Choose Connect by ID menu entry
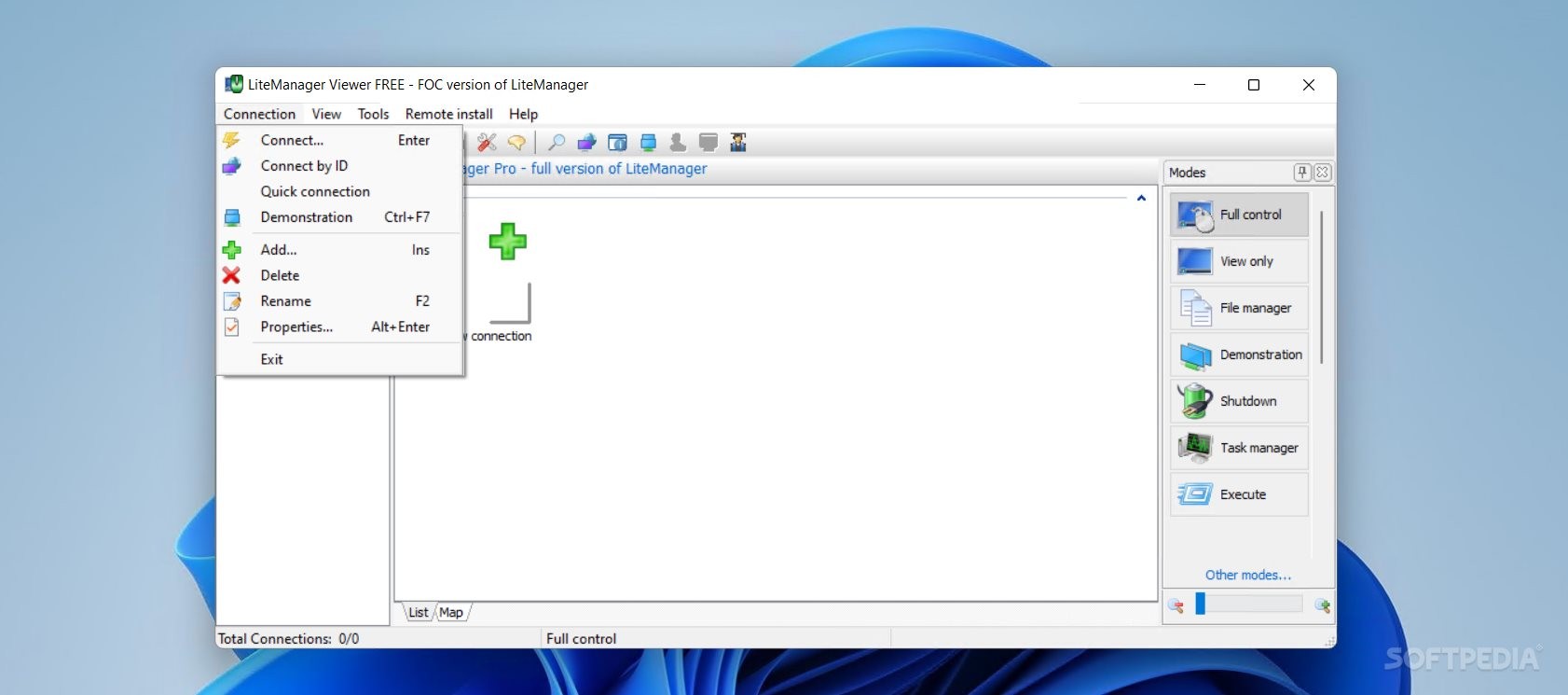Image resolution: width=1568 pixels, height=695 pixels. coord(340,166)
